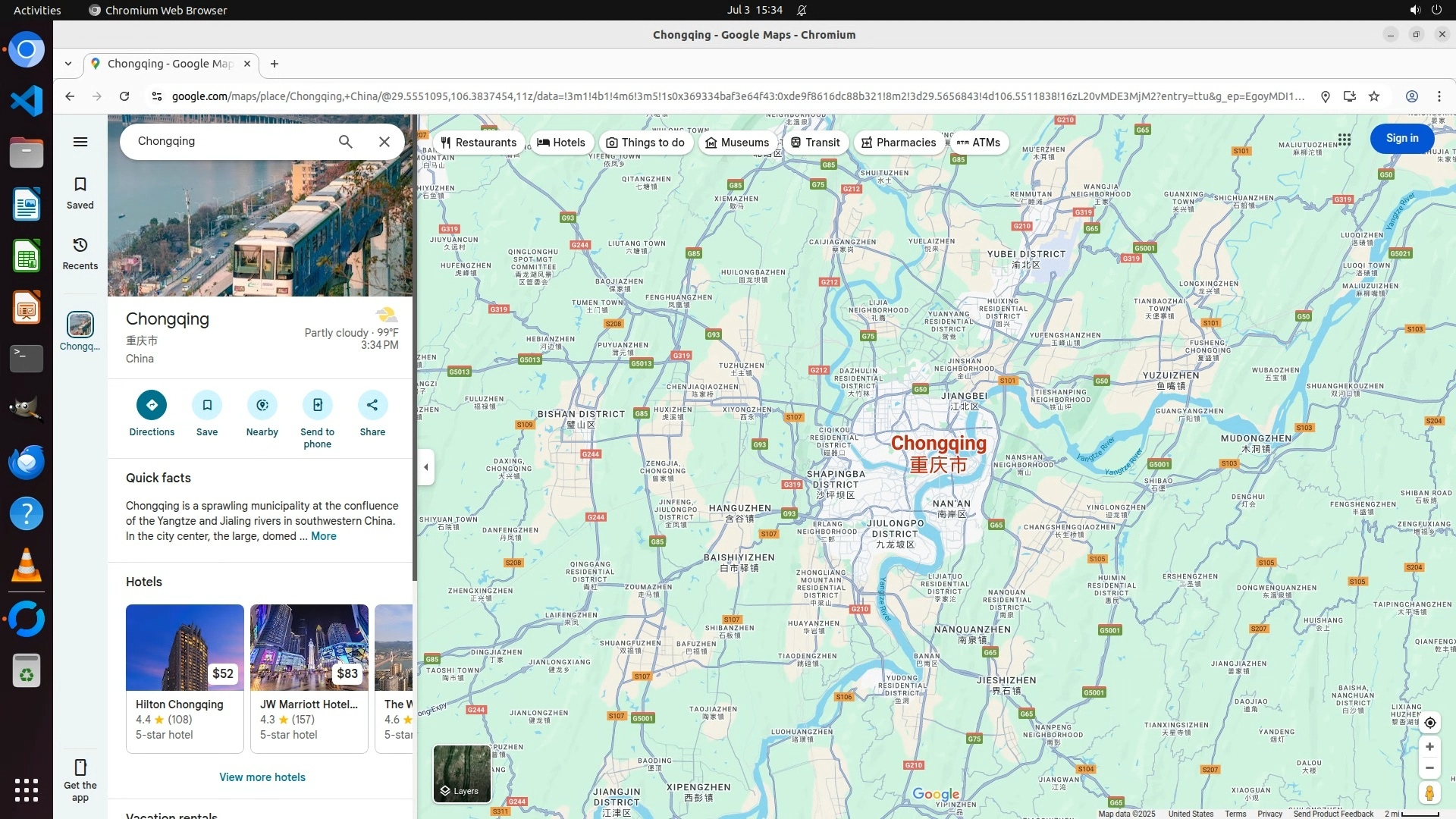Select the Museums category chip

737,143
